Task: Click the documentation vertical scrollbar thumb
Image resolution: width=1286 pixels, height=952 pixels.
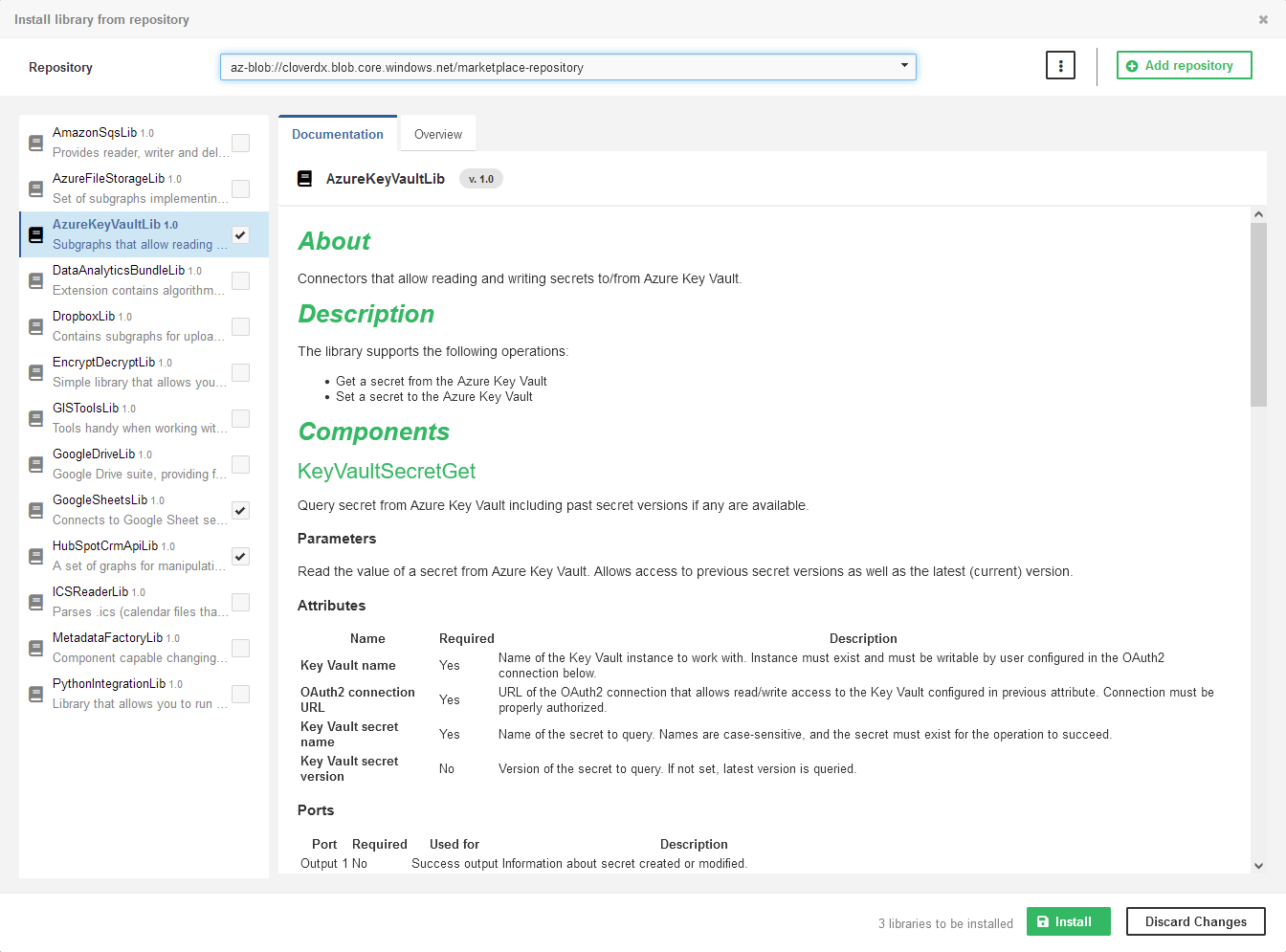Action: [x=1258, y=315]
